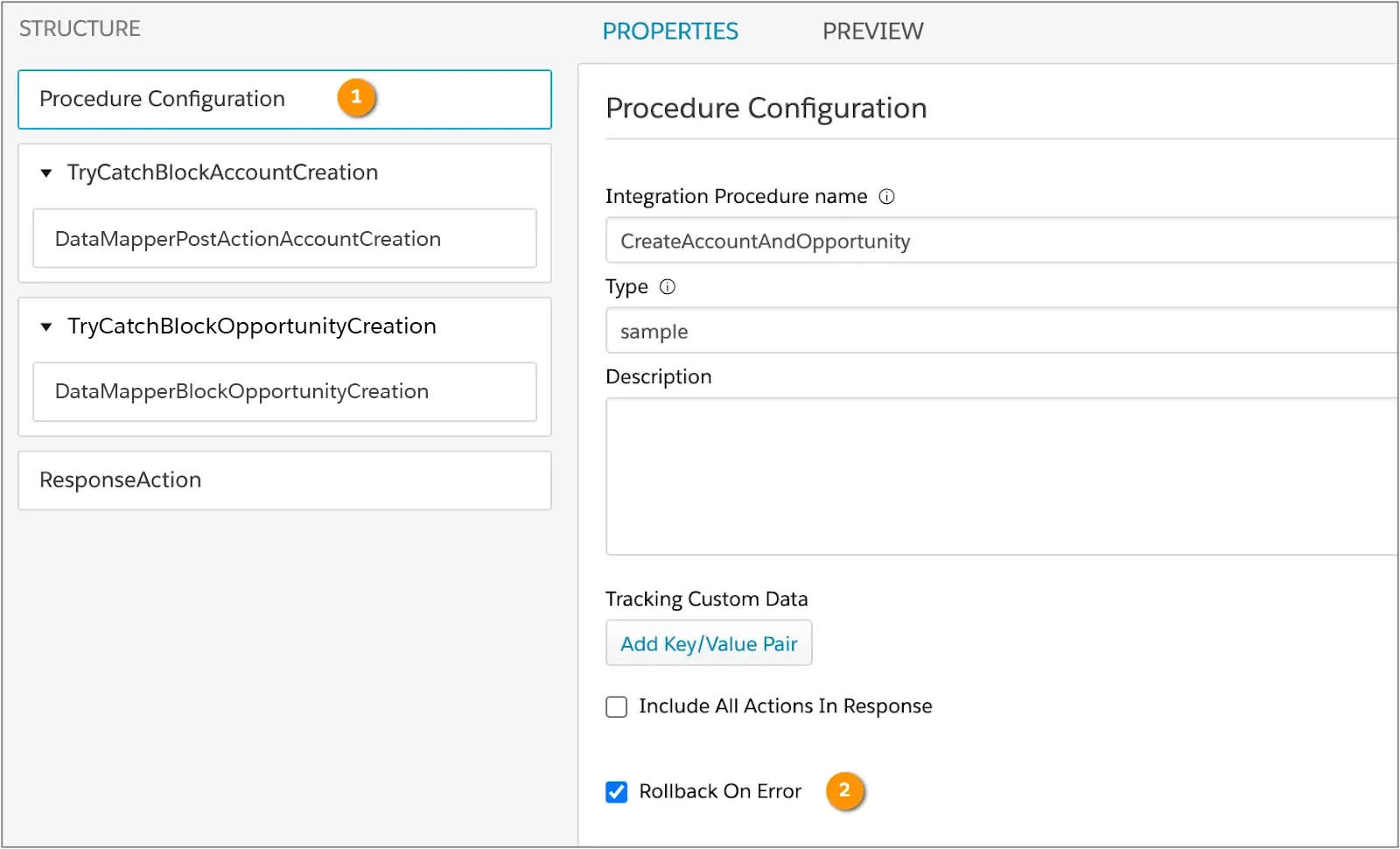1400x849 pixels.
Task: Open the Preview tab
Action: pyautogui.click(x=872, y=32)
